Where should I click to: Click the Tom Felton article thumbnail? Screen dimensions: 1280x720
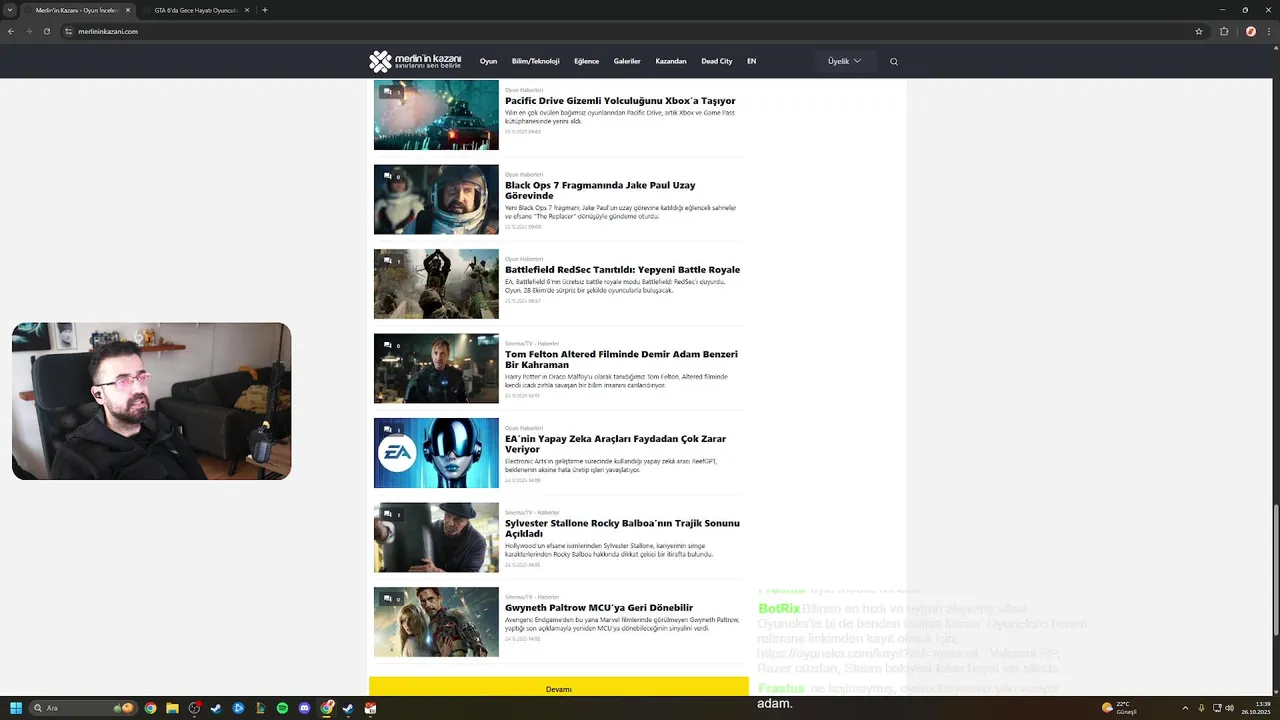pos(436,368)
